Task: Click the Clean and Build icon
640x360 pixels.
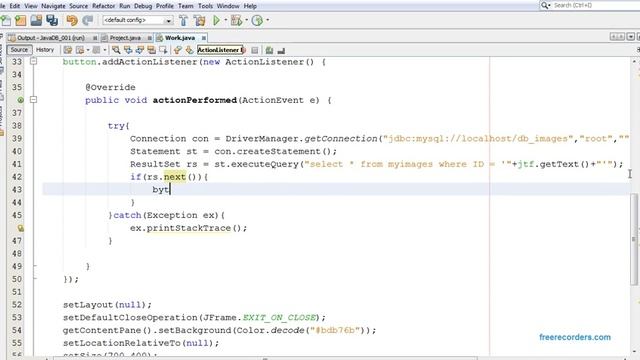Action: pos(199,20)
